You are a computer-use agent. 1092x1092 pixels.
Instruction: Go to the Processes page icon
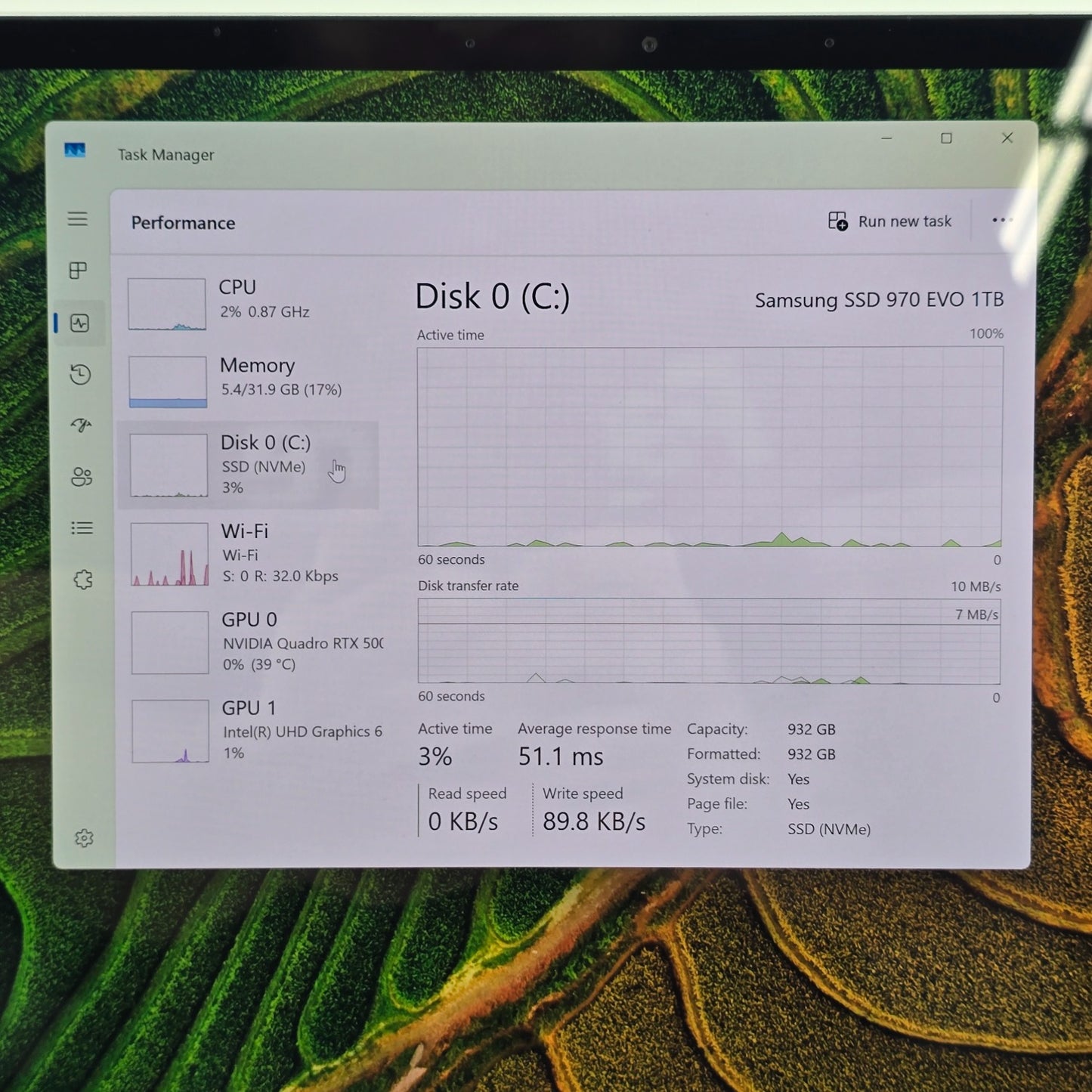tap(78, 271)
